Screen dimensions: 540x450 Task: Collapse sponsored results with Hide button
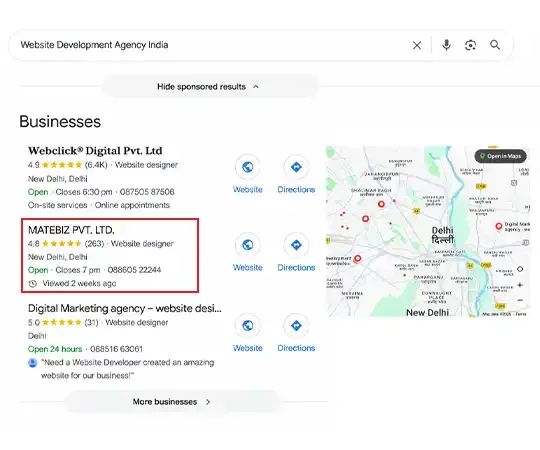208,86
